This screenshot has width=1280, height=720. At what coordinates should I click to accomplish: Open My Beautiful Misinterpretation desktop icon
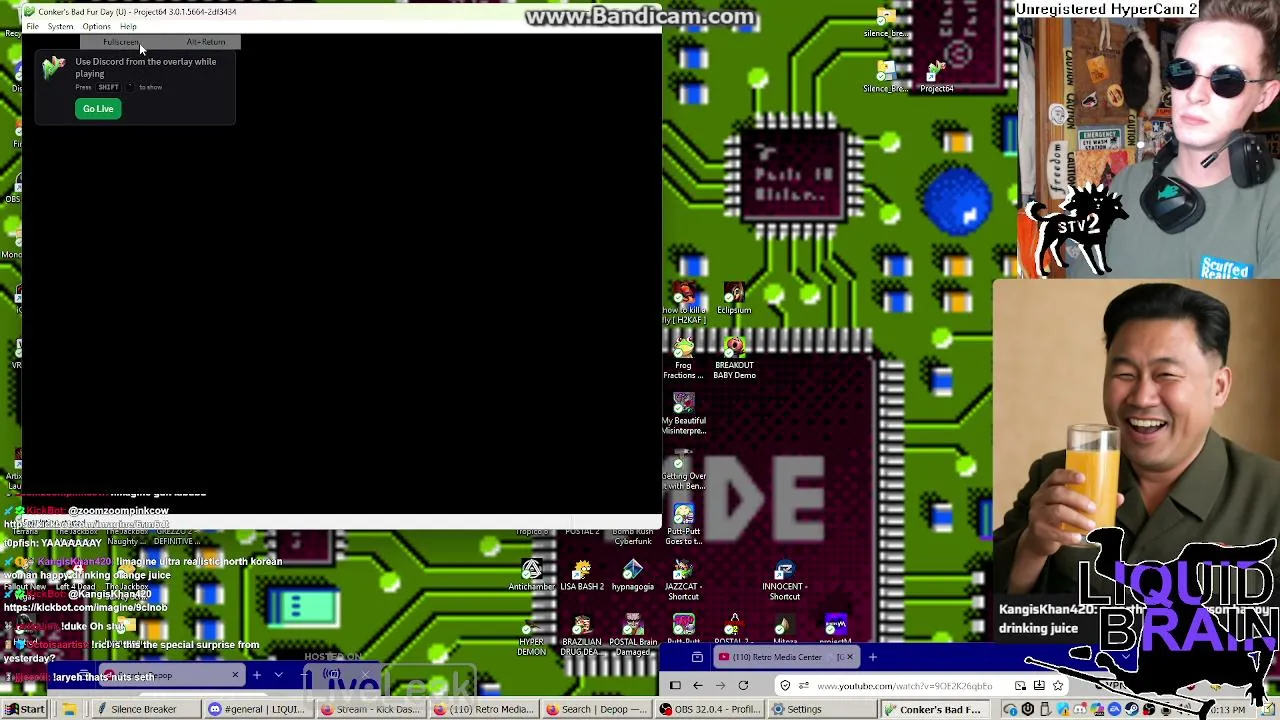(683, 414)
